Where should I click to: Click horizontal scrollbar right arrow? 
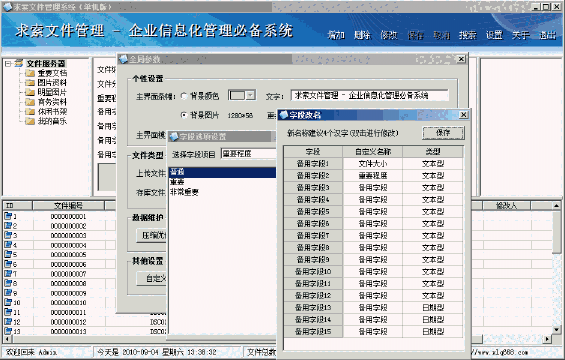pos(548,339)
